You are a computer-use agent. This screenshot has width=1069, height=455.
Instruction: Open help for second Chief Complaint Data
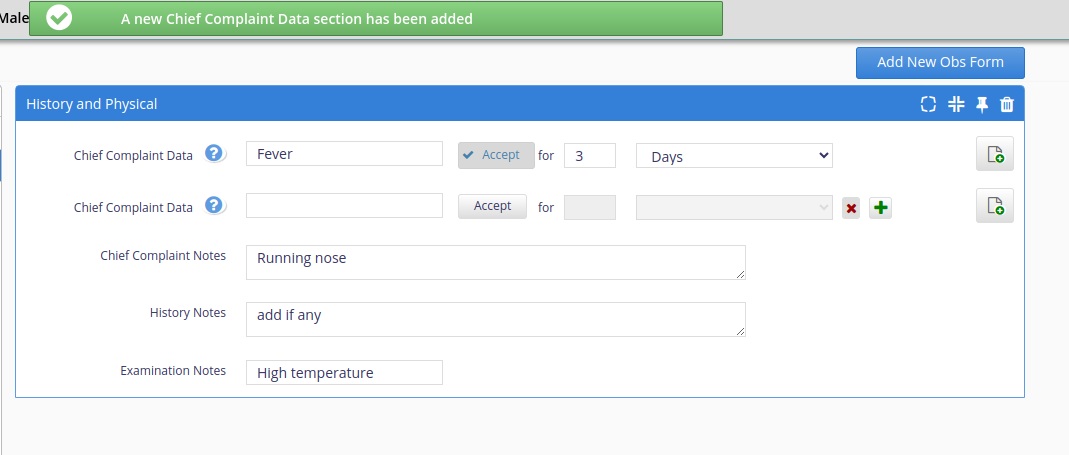point(215,205)
